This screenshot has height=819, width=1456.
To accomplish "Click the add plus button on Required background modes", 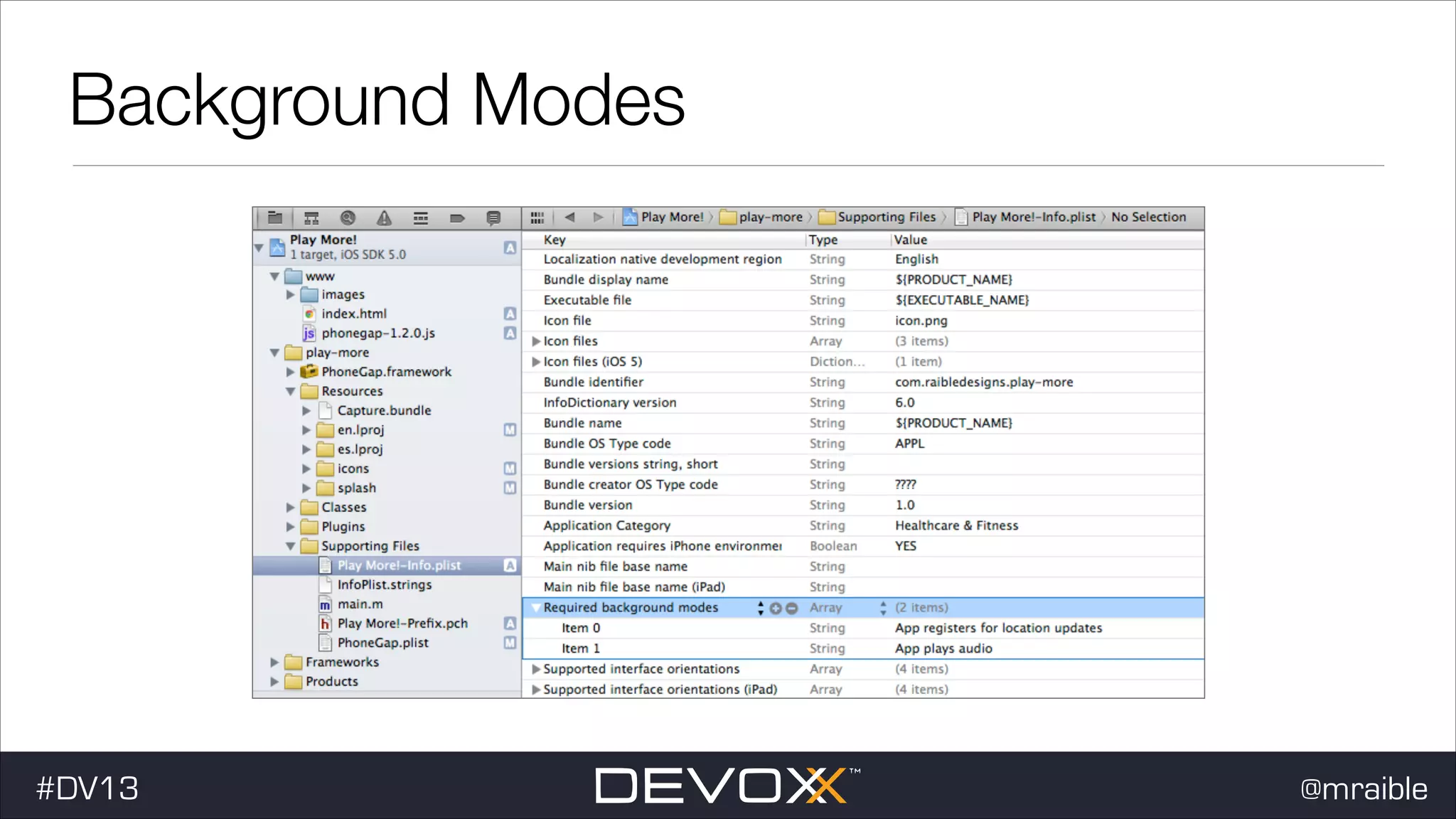I will [776, 609].
